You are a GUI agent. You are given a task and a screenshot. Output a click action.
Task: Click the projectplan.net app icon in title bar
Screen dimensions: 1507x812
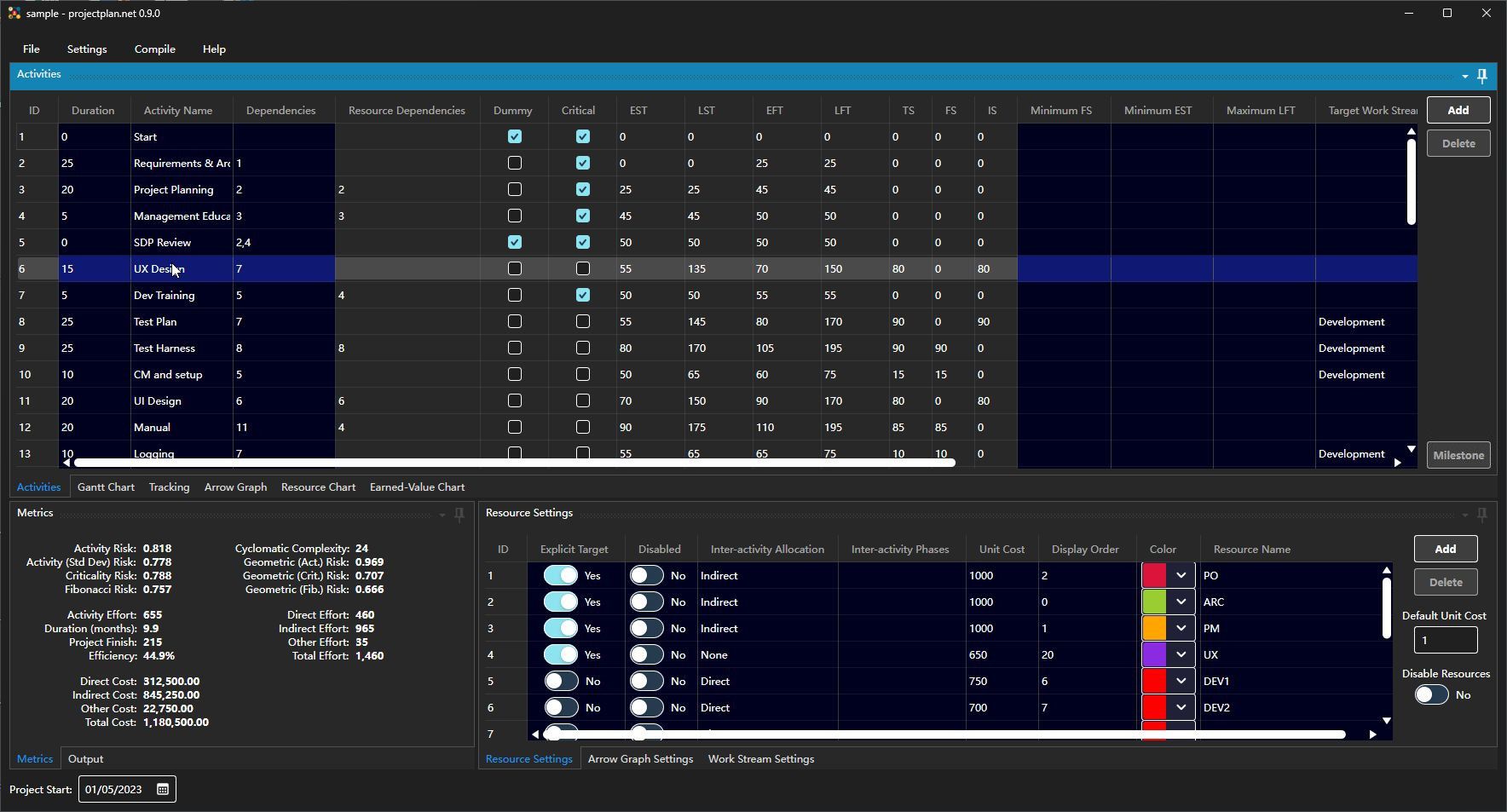point(14,13)
